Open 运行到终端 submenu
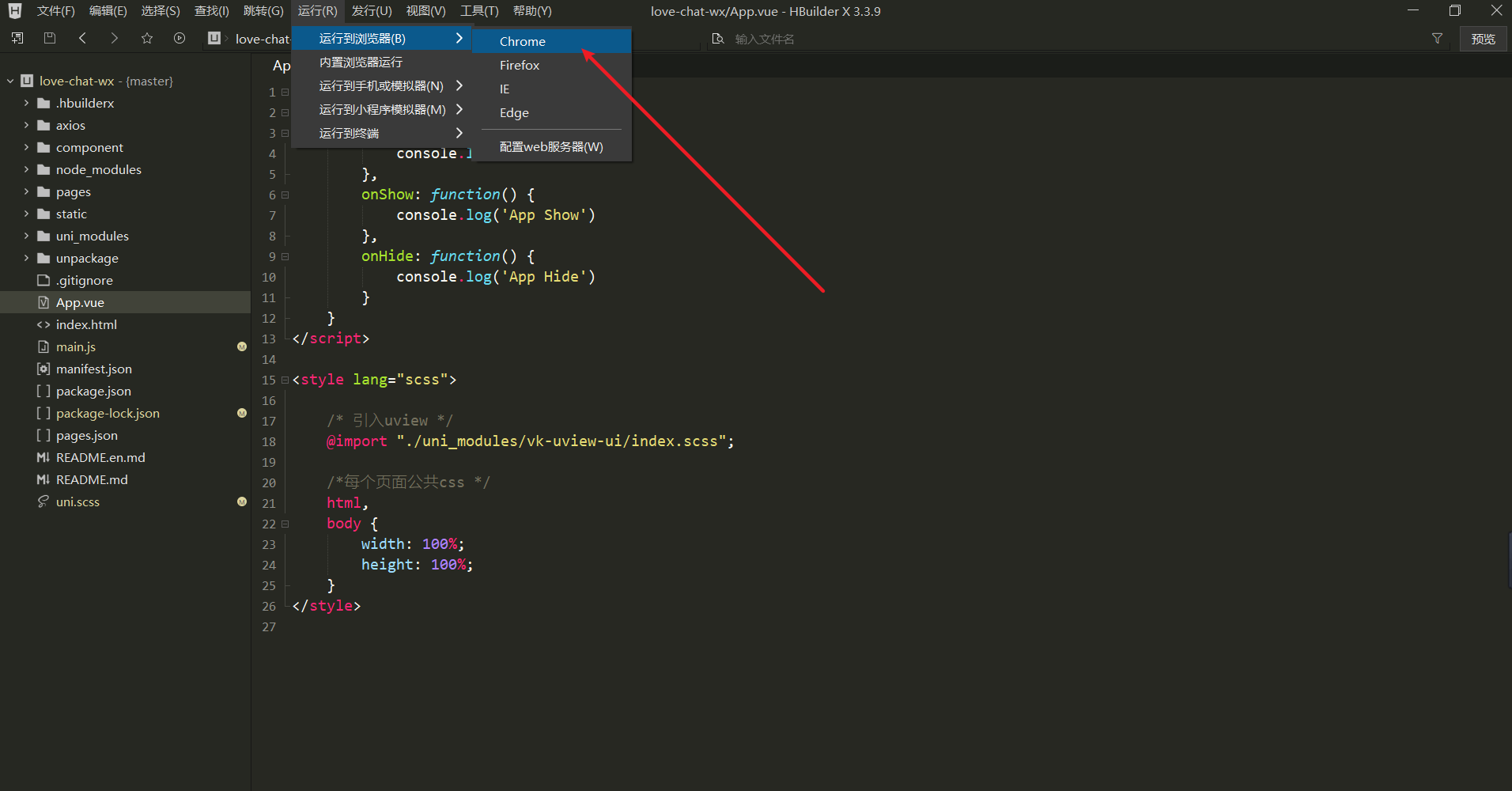1512x791 pixels. point(382,133)
